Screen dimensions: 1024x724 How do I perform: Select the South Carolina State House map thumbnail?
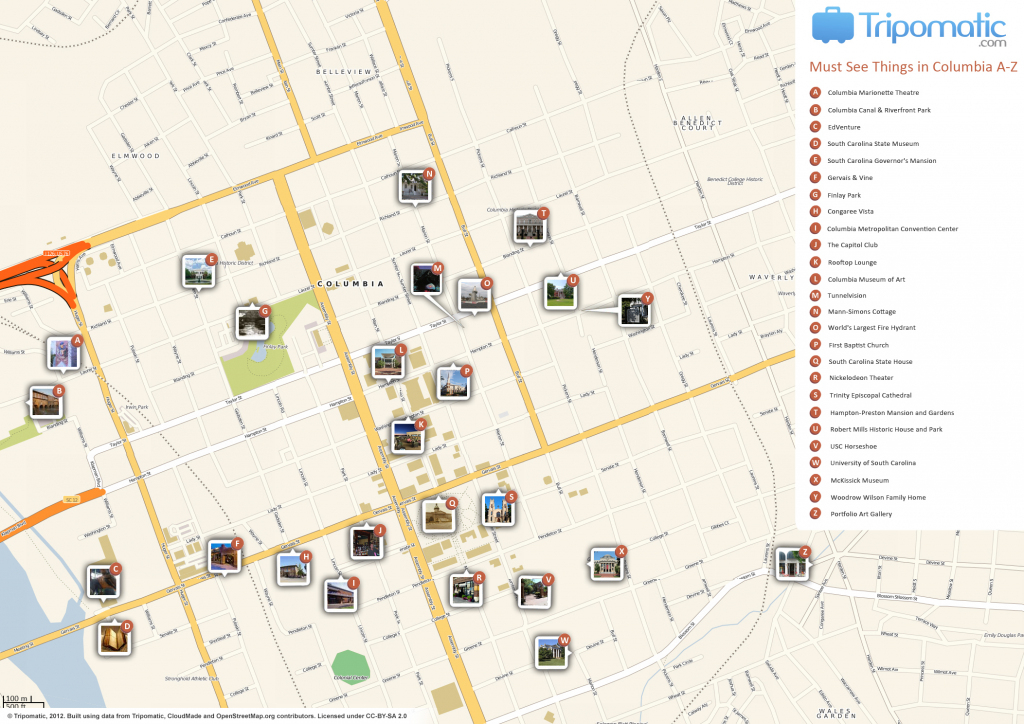tap(436, 515)
